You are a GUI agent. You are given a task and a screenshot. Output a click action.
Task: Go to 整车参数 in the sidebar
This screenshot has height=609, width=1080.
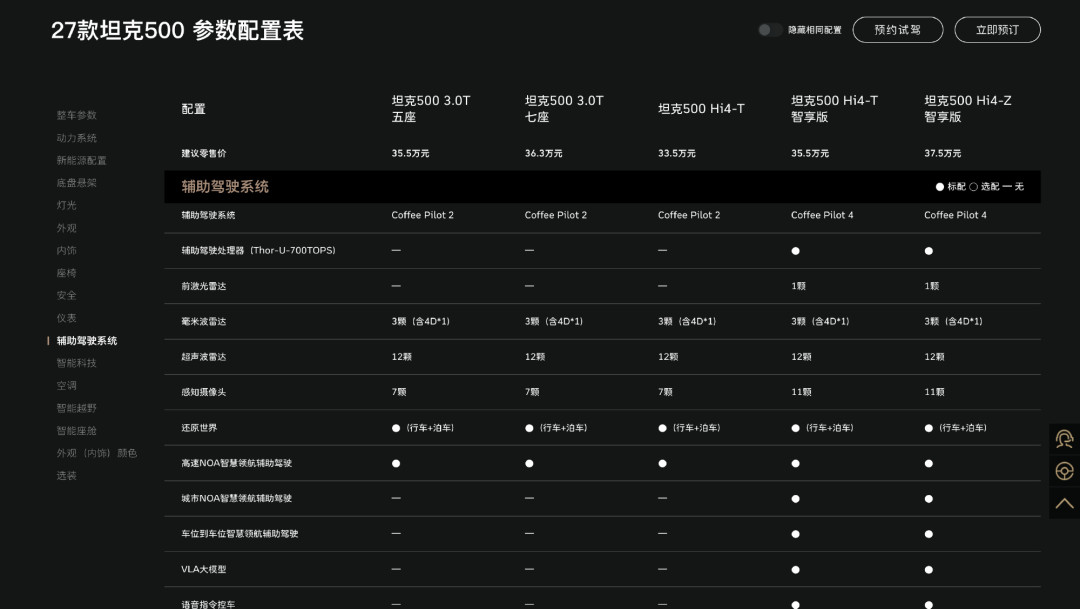pyautogui.click(x=76, y=115)
